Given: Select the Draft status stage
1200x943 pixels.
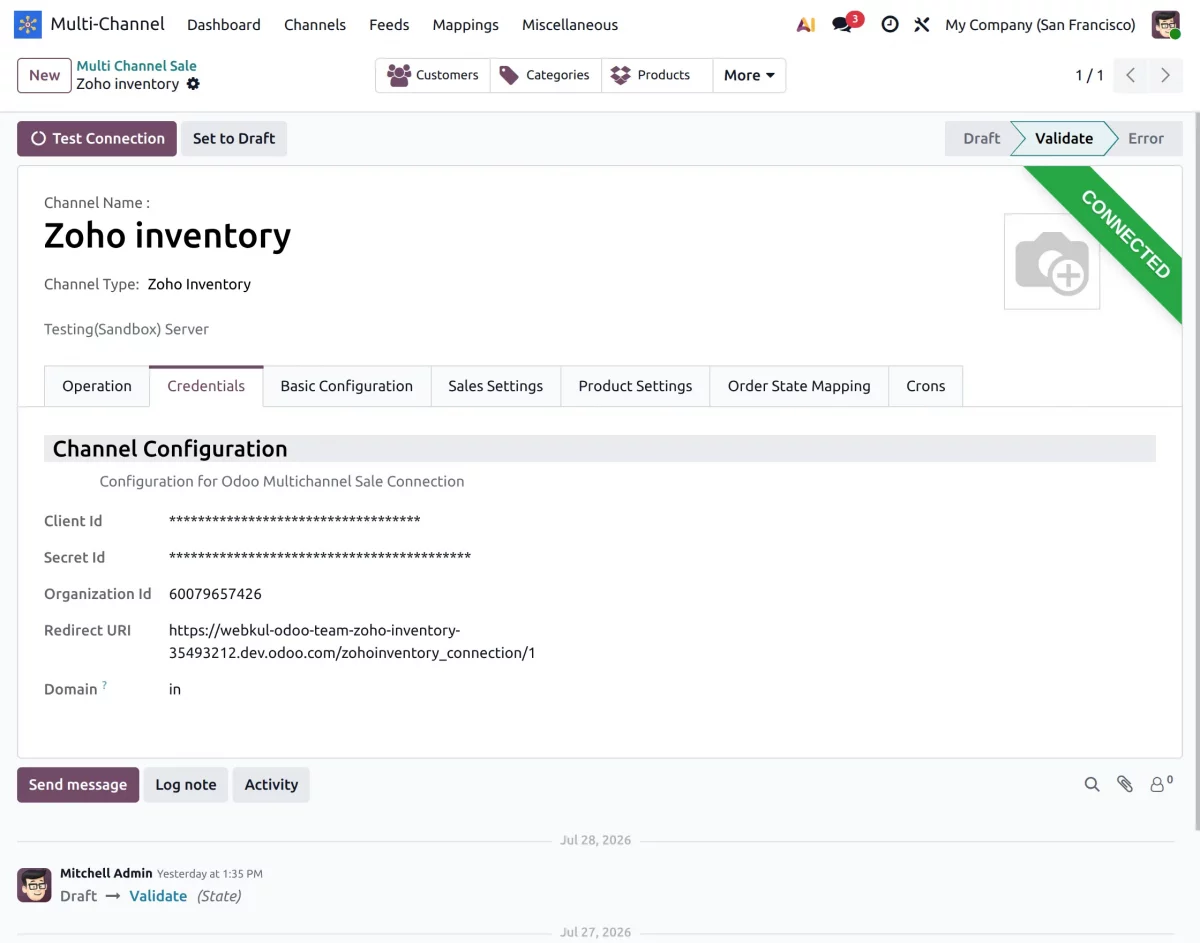Looking at the screenshot, I should pos(980,138).
